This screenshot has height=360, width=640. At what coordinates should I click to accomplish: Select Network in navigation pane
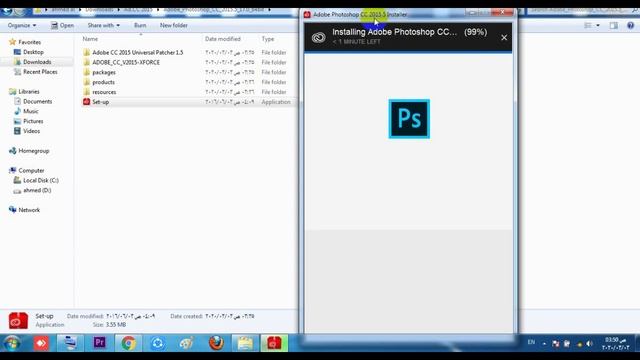29,210
